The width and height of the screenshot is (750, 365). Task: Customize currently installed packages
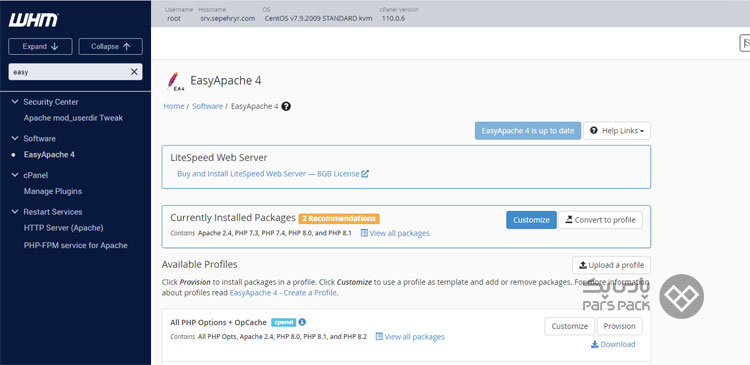(x=531, y=220)
